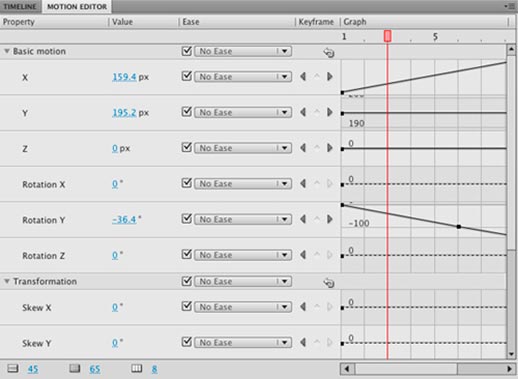This screenshot has height=379, width=518.
Task: Collapse the Transformation section
Action: click(x=6, y=281)
